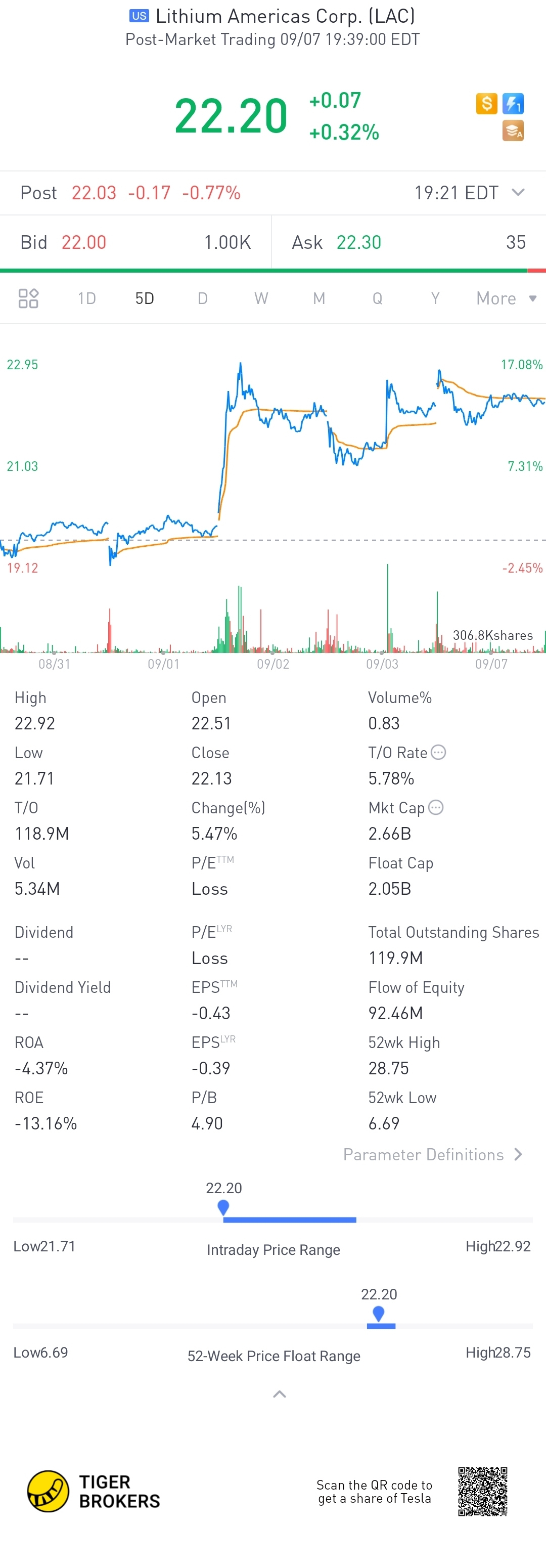Select the Y yearly chart tab
Screen dimensions: 546x1568
435,298
